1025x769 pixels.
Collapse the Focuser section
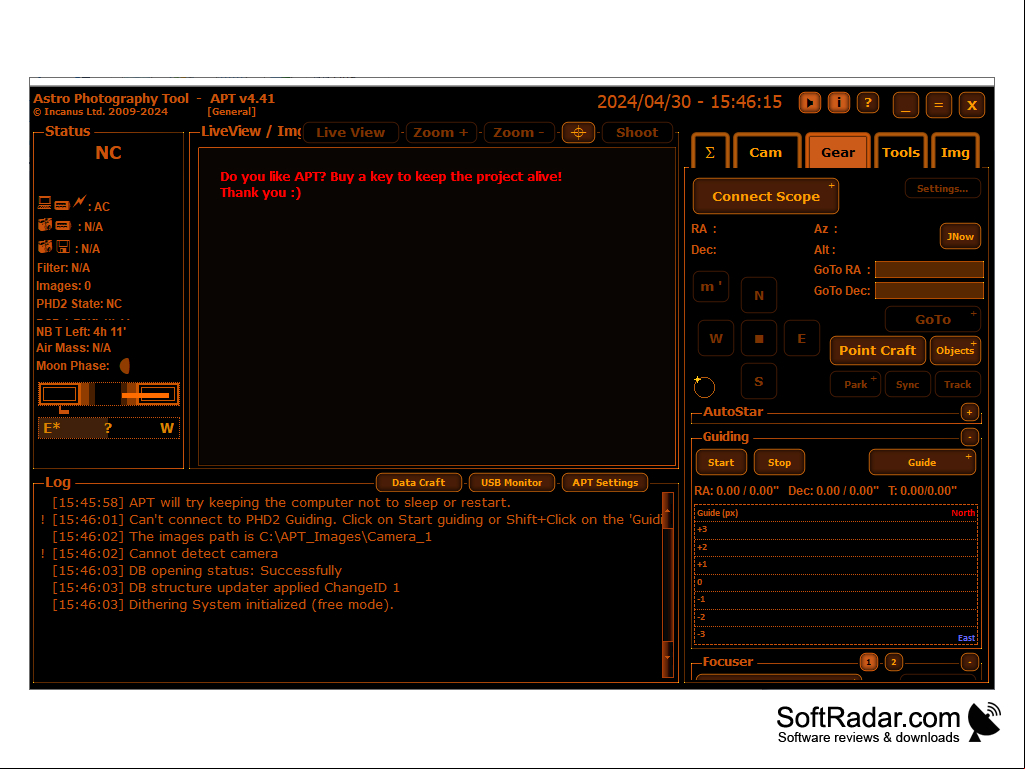pyautogui.click(x=969, y=662)
